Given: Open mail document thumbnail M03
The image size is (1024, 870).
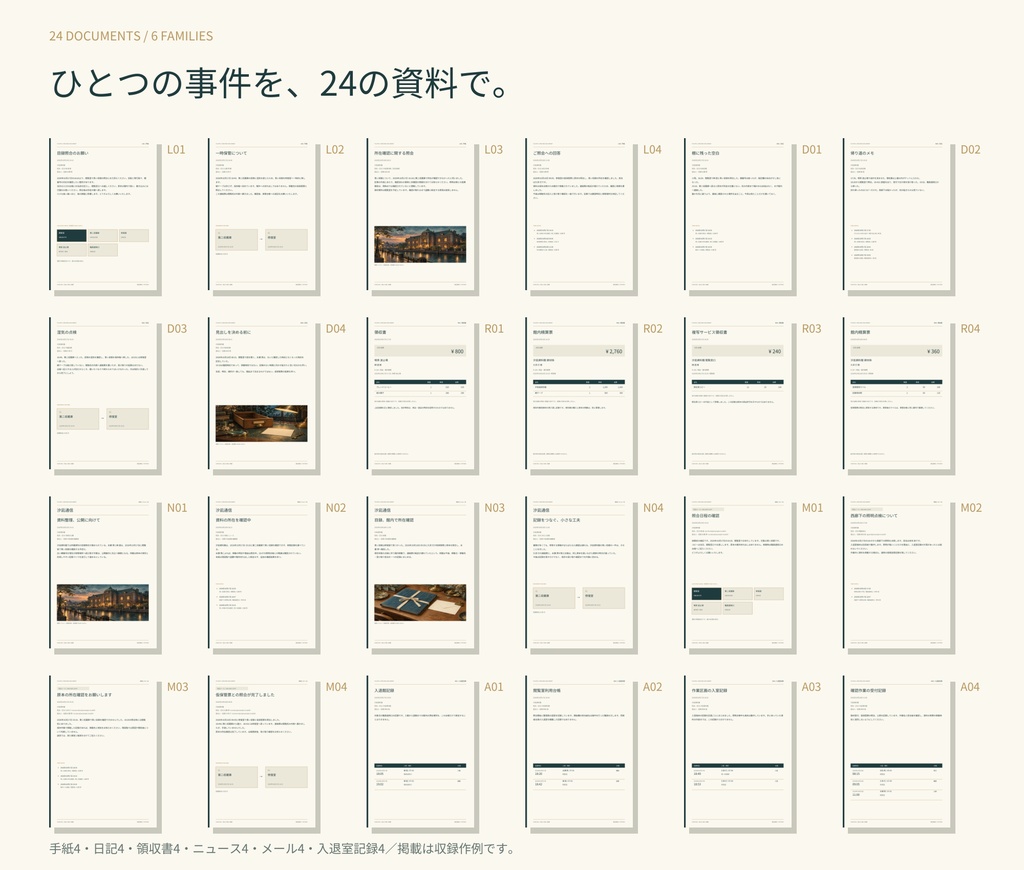Looking at the screenshot, I should coord(103,751).
